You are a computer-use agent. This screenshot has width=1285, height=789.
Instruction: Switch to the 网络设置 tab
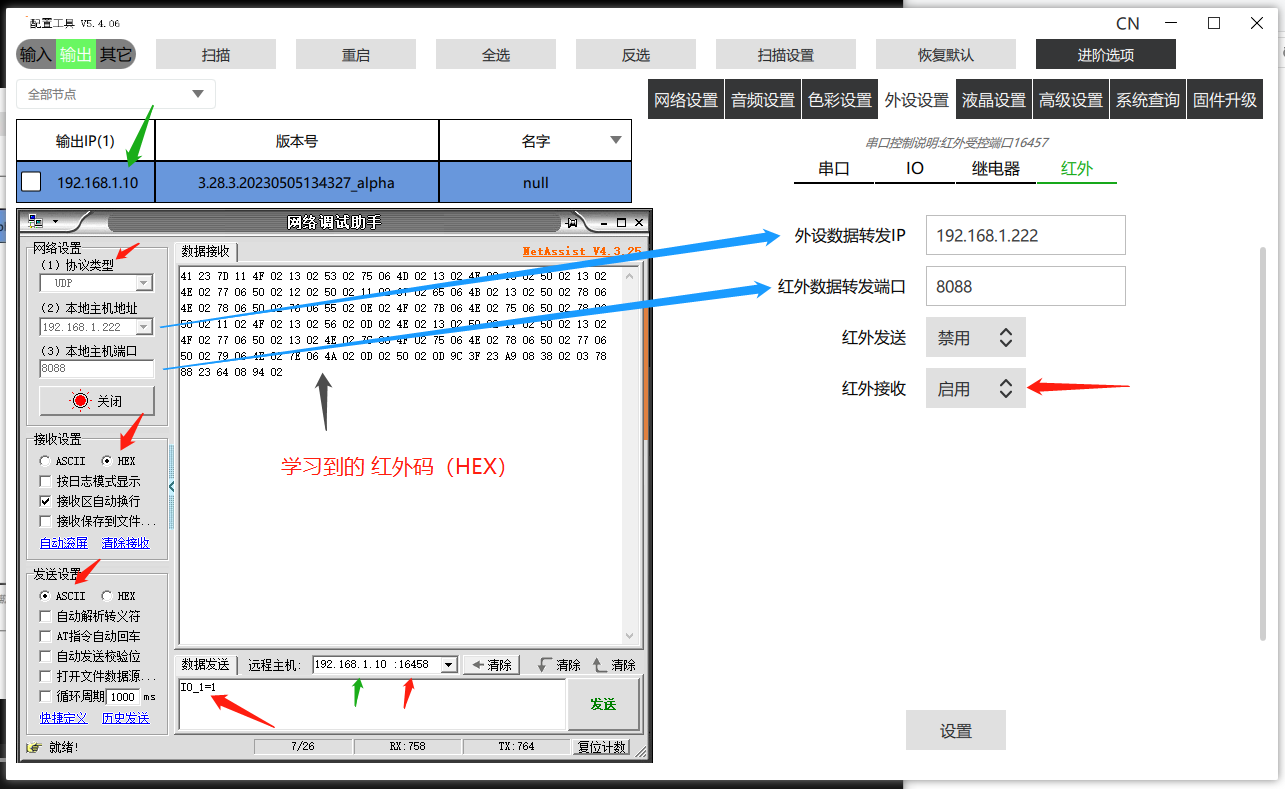686,100
